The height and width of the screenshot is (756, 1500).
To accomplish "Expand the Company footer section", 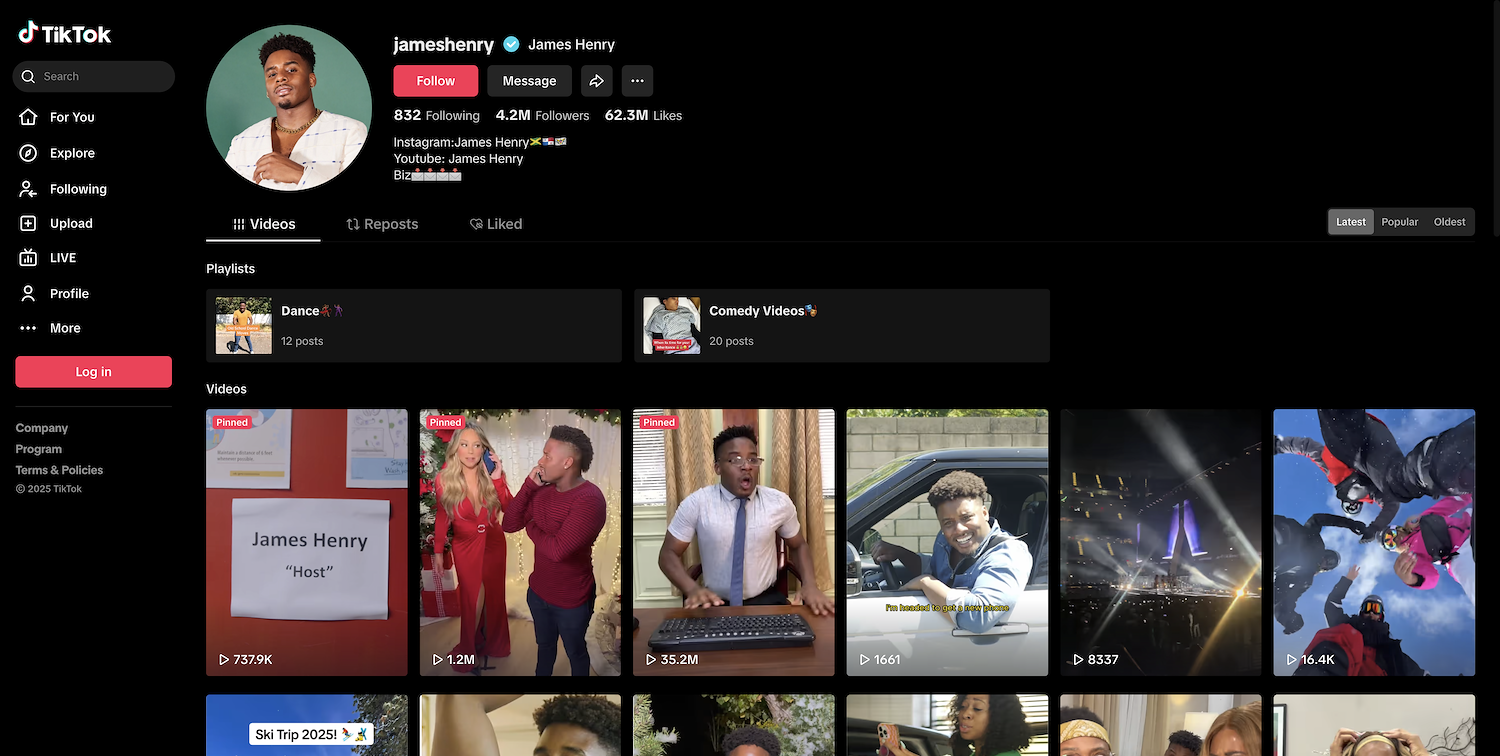I will pyautogui.click(x=42, y=428).
